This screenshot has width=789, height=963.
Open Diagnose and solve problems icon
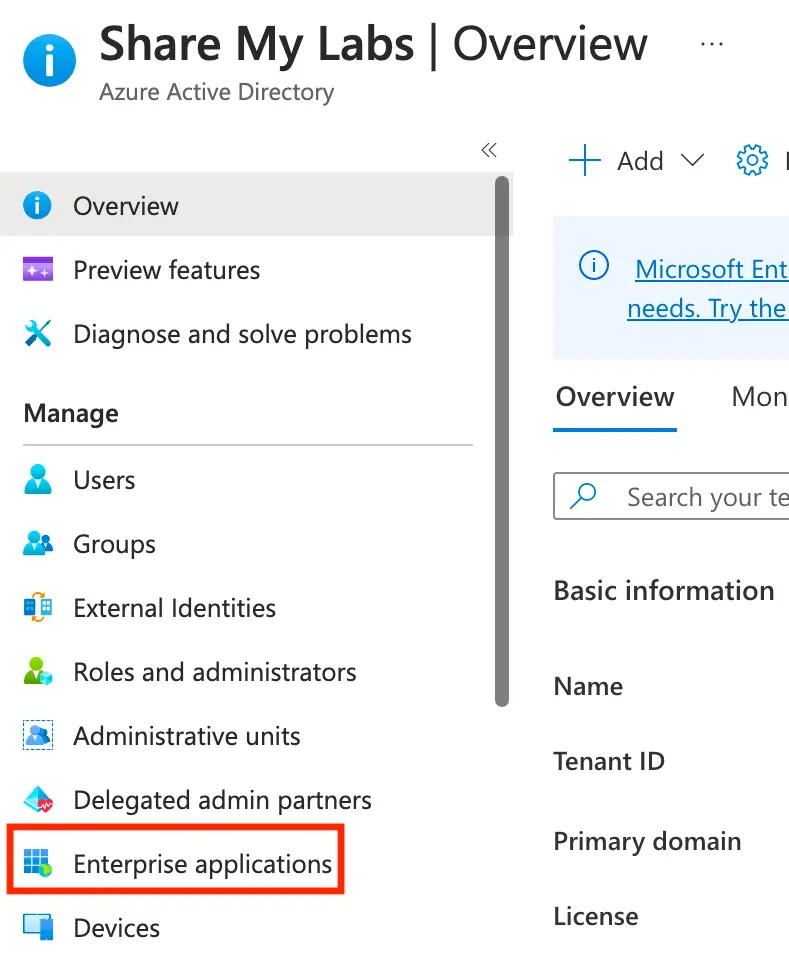point(38,334)
